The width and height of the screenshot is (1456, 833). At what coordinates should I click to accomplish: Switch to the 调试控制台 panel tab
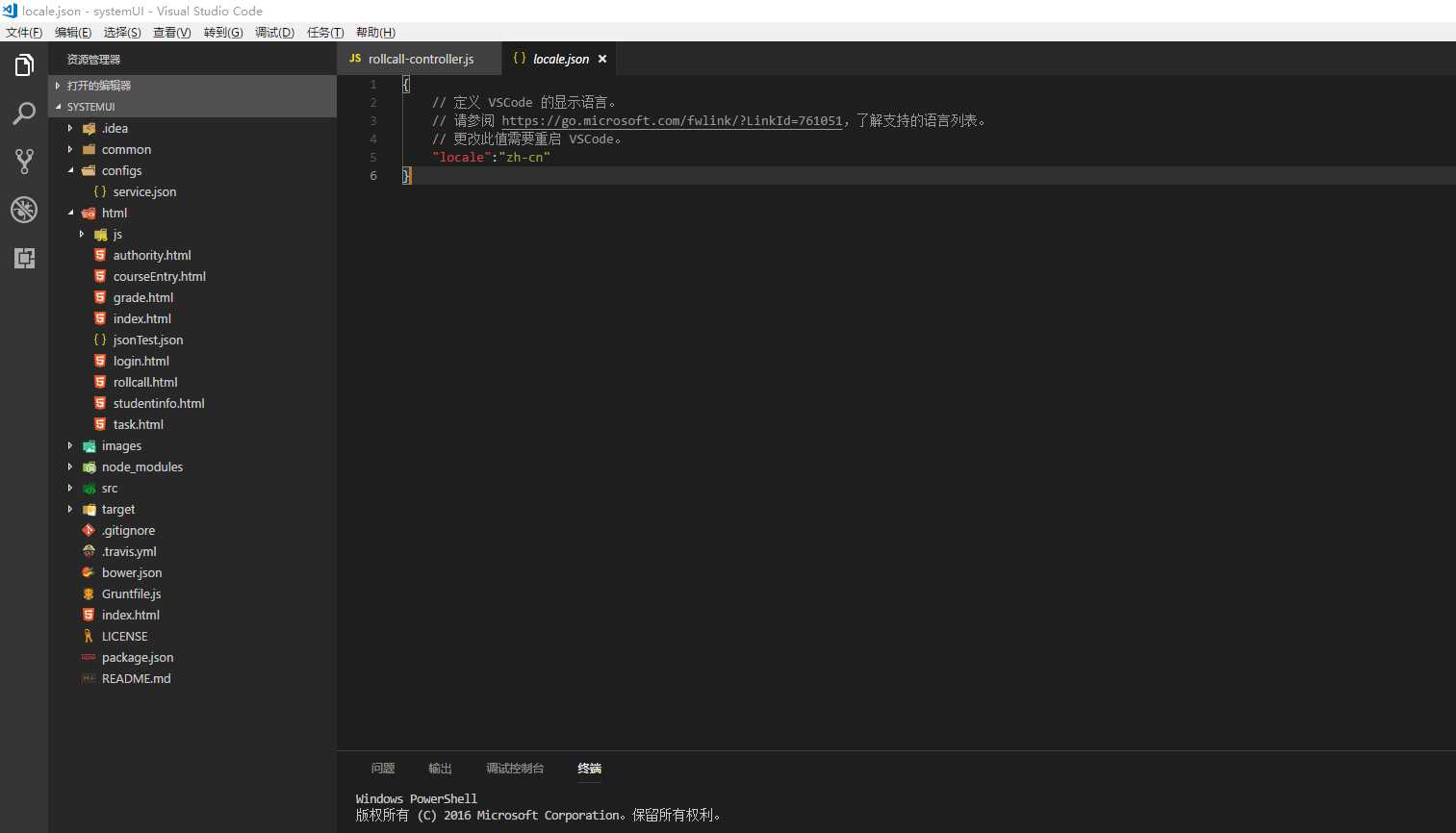tap(515, 769)
